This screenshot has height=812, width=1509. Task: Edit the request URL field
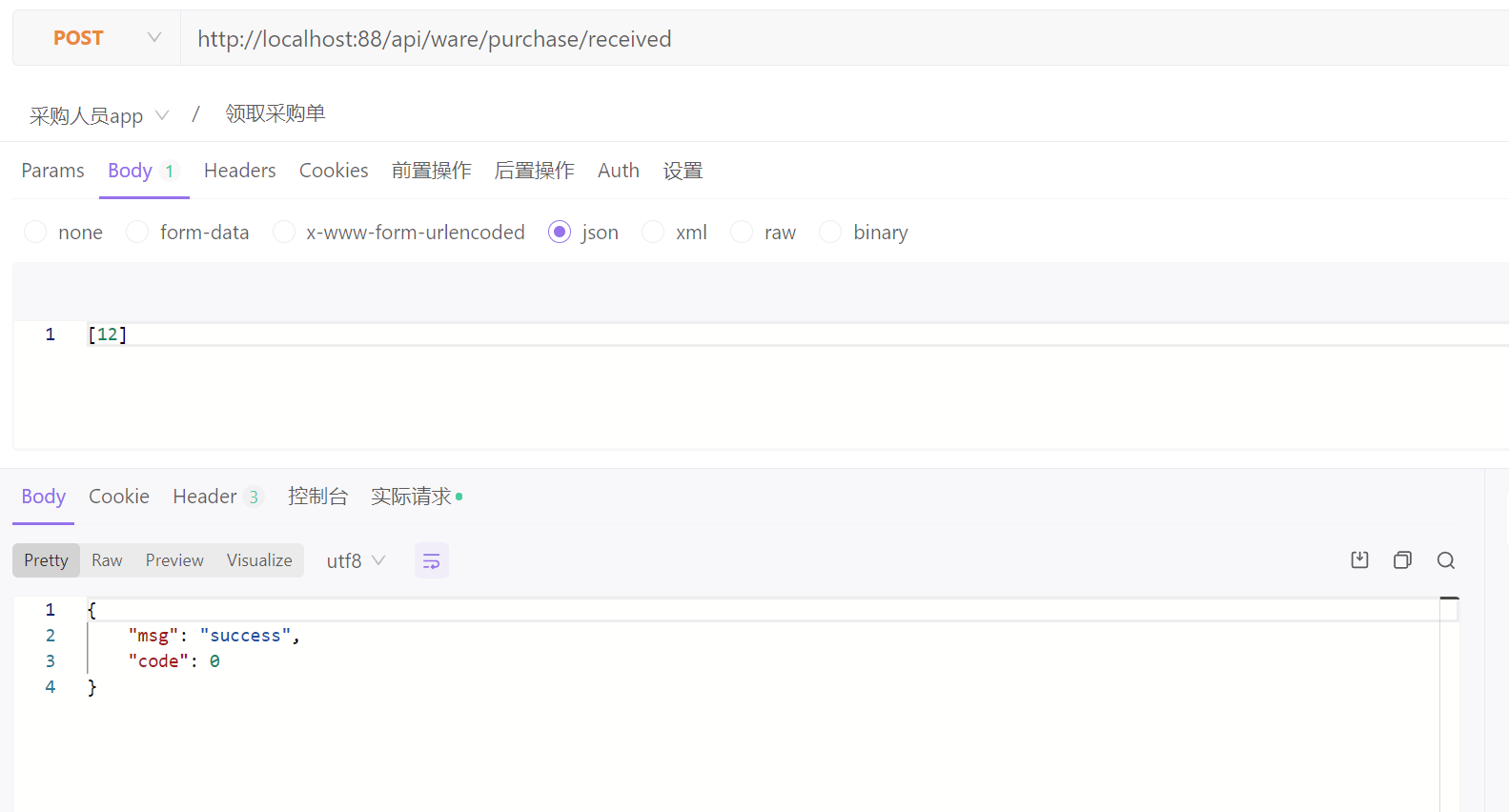tap(845, 38)
